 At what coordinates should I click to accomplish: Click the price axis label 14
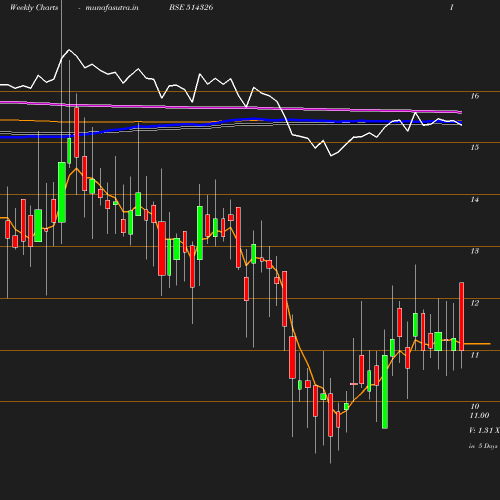[475, 199]
